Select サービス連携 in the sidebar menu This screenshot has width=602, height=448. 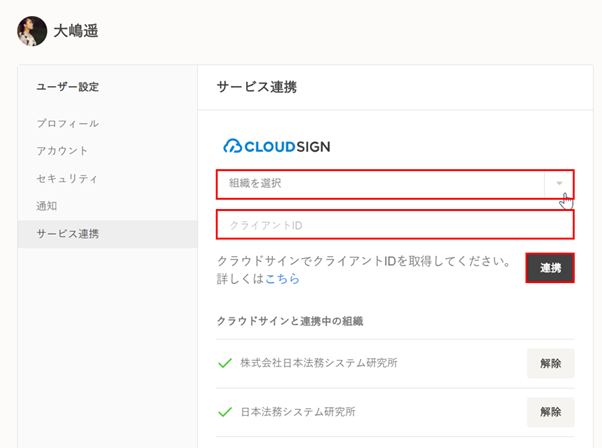pyautogui.click(x=67, y=234)
